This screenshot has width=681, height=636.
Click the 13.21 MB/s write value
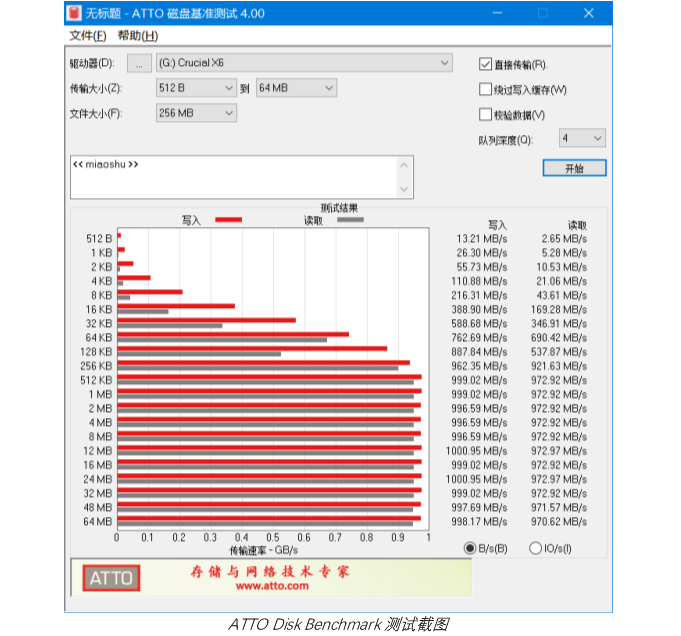pos(482,239)
